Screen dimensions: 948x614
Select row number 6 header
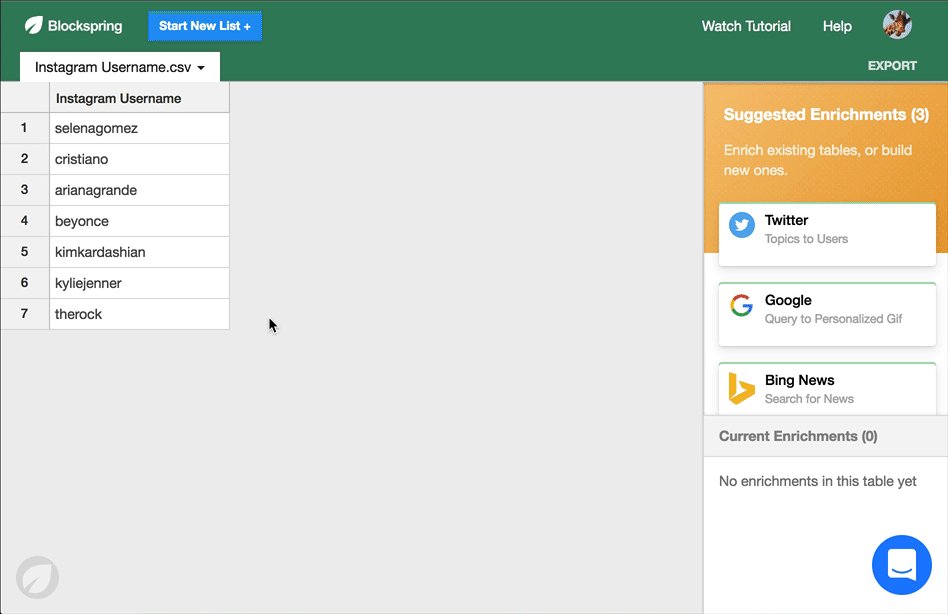click(25, 283)
